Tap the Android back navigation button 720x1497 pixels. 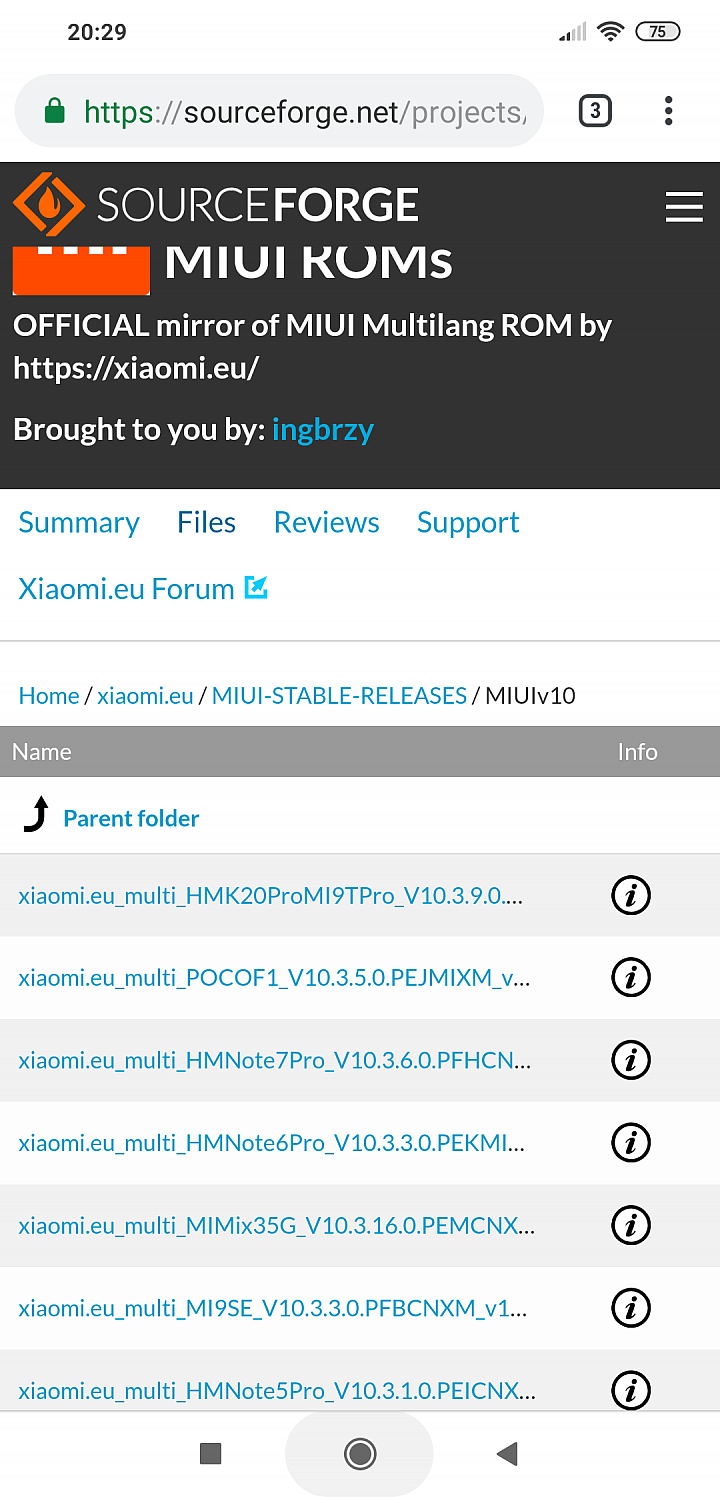tap(507, 1453)
